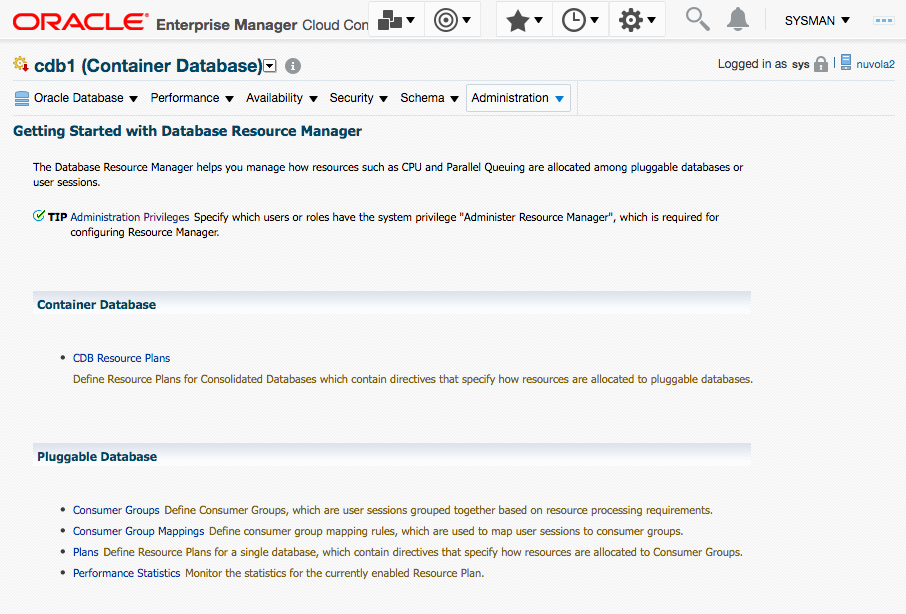Open the Favorites star menu
The width and height of the screenshot is (906, 614).
(525, 20)
